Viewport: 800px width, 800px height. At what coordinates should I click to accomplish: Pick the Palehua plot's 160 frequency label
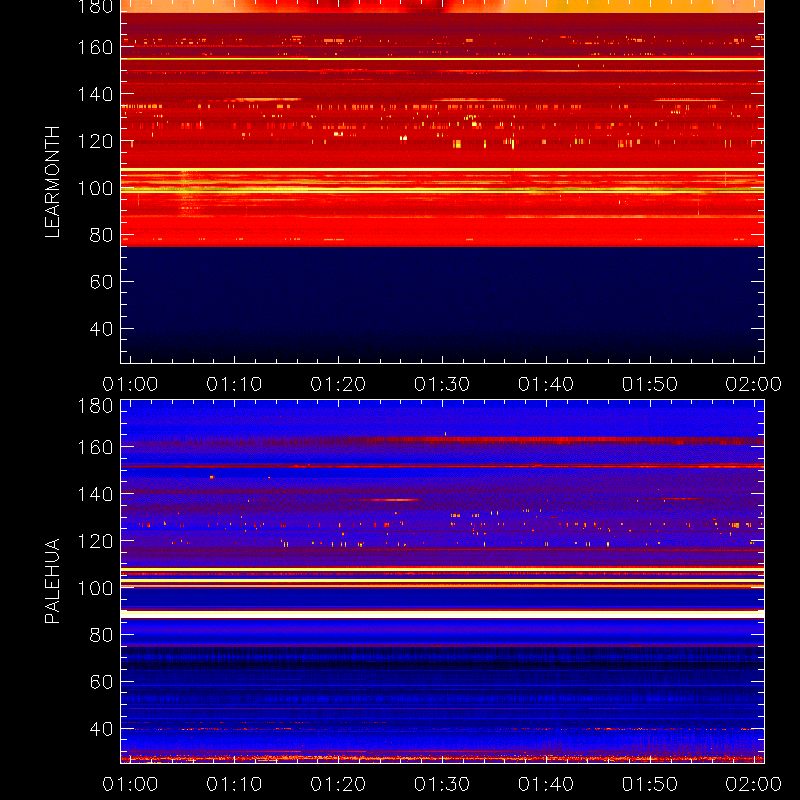tap(95, 447)
